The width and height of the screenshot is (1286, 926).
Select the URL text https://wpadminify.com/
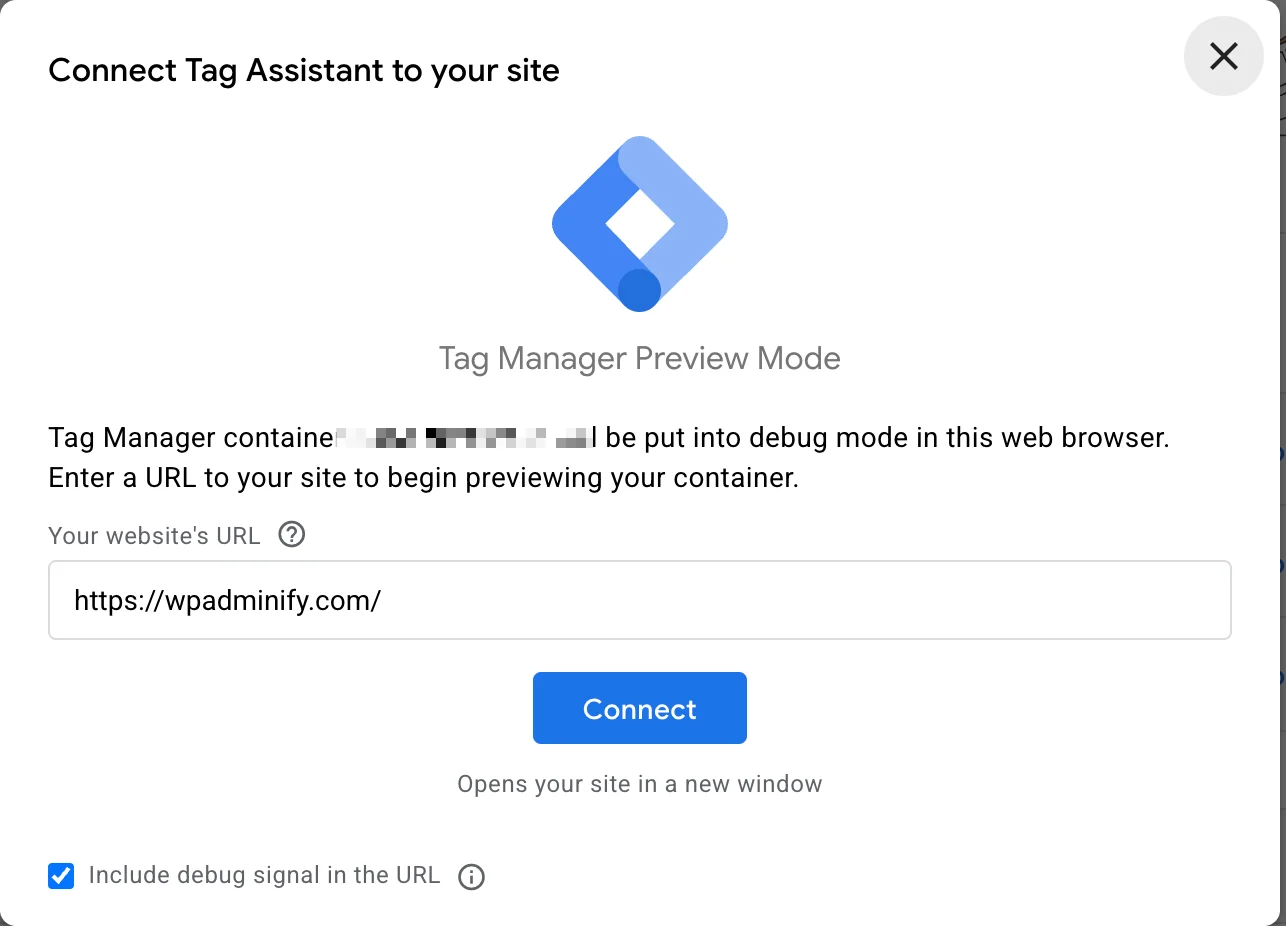coord(228,600)
